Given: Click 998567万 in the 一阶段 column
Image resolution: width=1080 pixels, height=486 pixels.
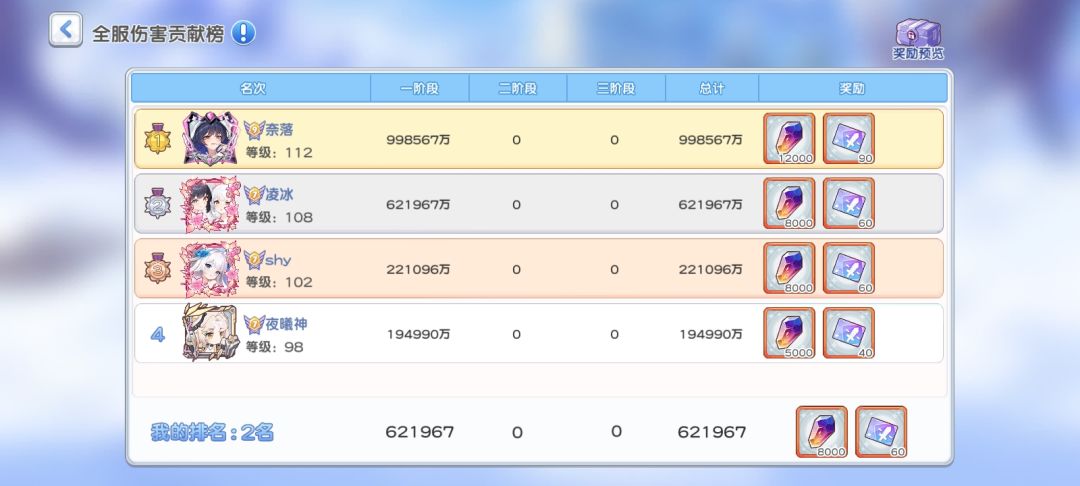Looking at the screenshot, I should [418, 140].
